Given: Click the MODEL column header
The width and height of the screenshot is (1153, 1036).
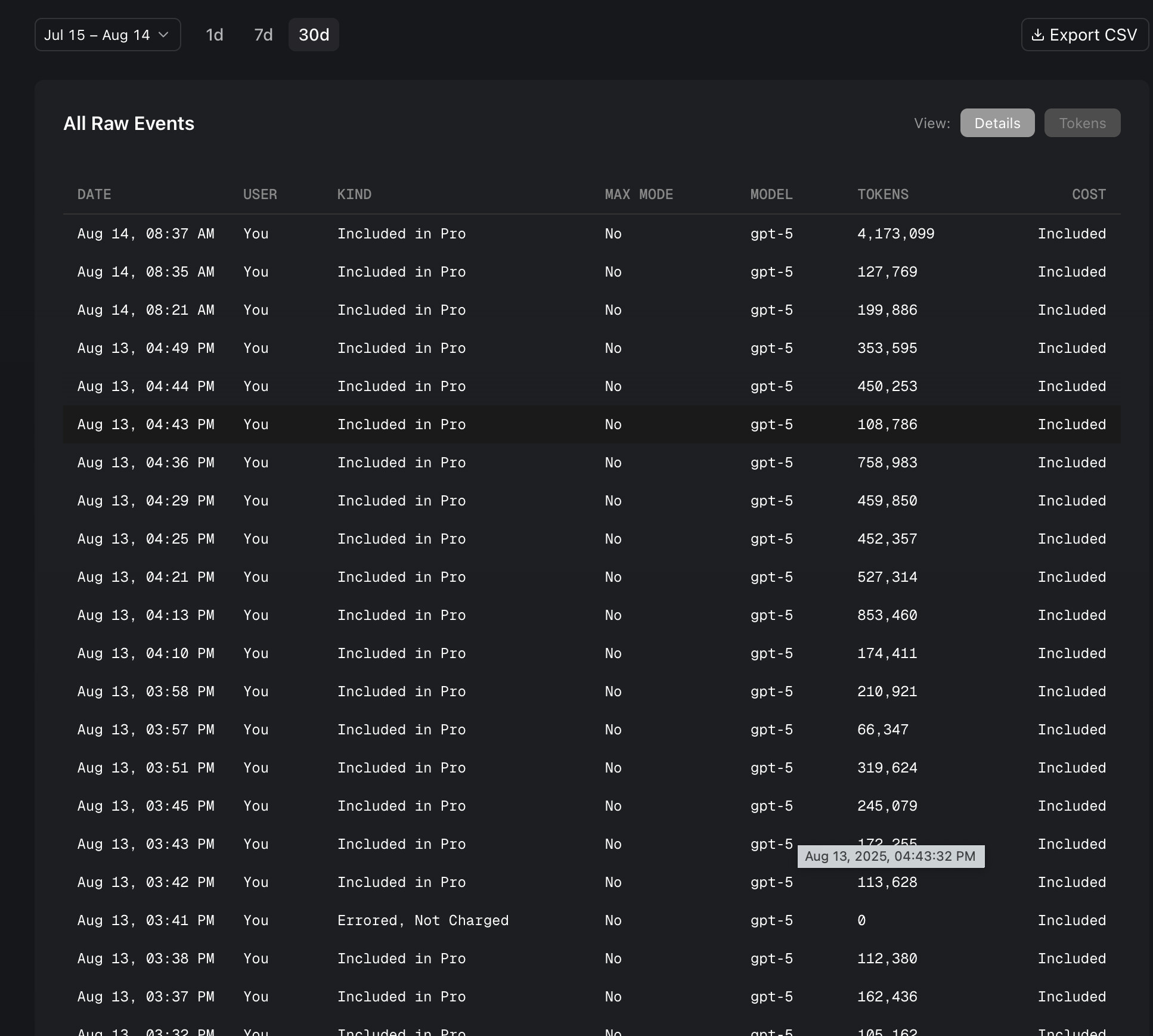Looking at the screenshot, I should pos(771,194).
